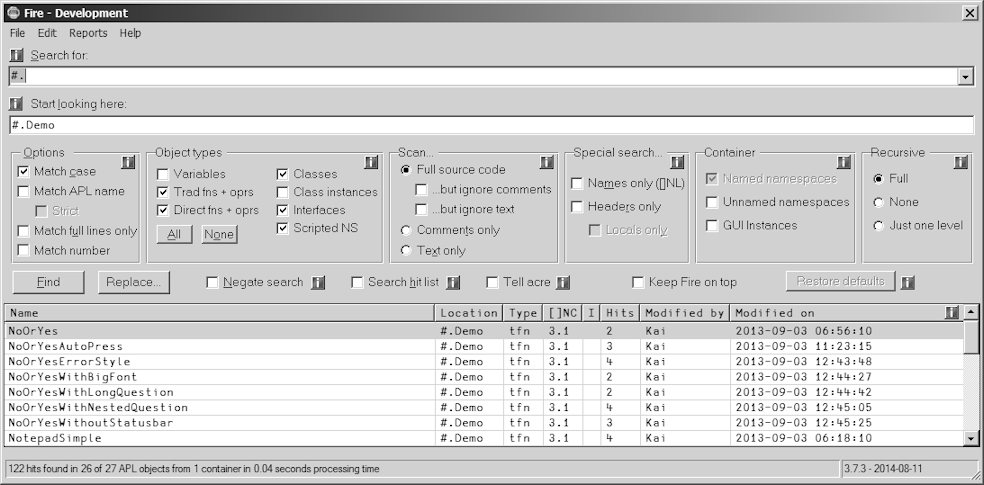The height and width of the screenshot is (485, 984).
Task: Click in the Search for text field
Action: coord(484,77)
